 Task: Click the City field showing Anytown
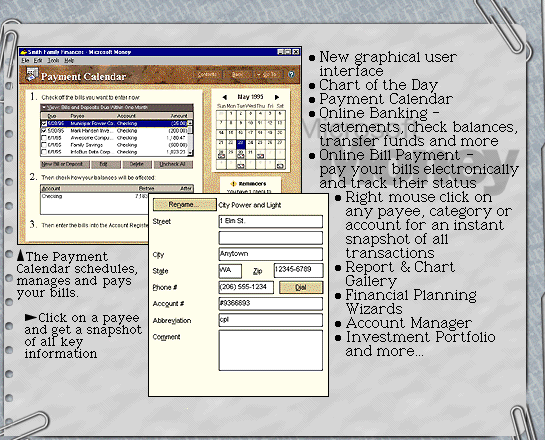pyautogui.click(x=270, y=254)
